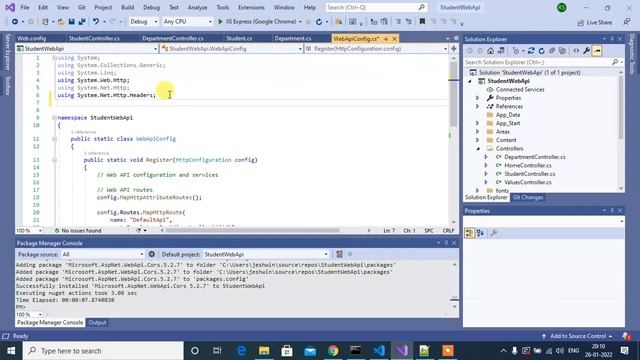The height and width of the screenshot is (360, 640).
Task: Expand the Properties node in Solution Explorer
Action: tap(477, 98)
